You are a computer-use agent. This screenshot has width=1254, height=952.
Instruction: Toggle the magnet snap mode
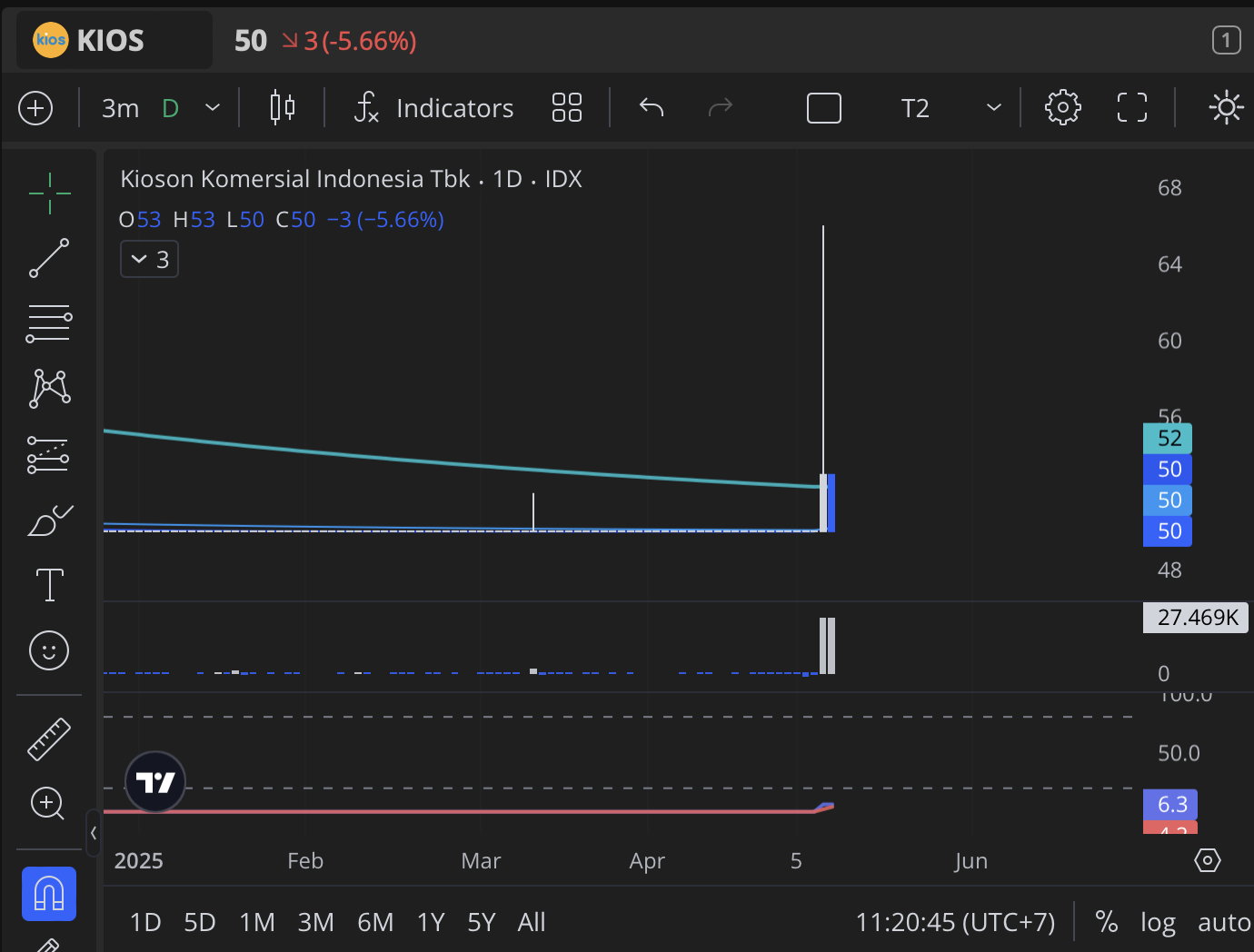[49, 894]
